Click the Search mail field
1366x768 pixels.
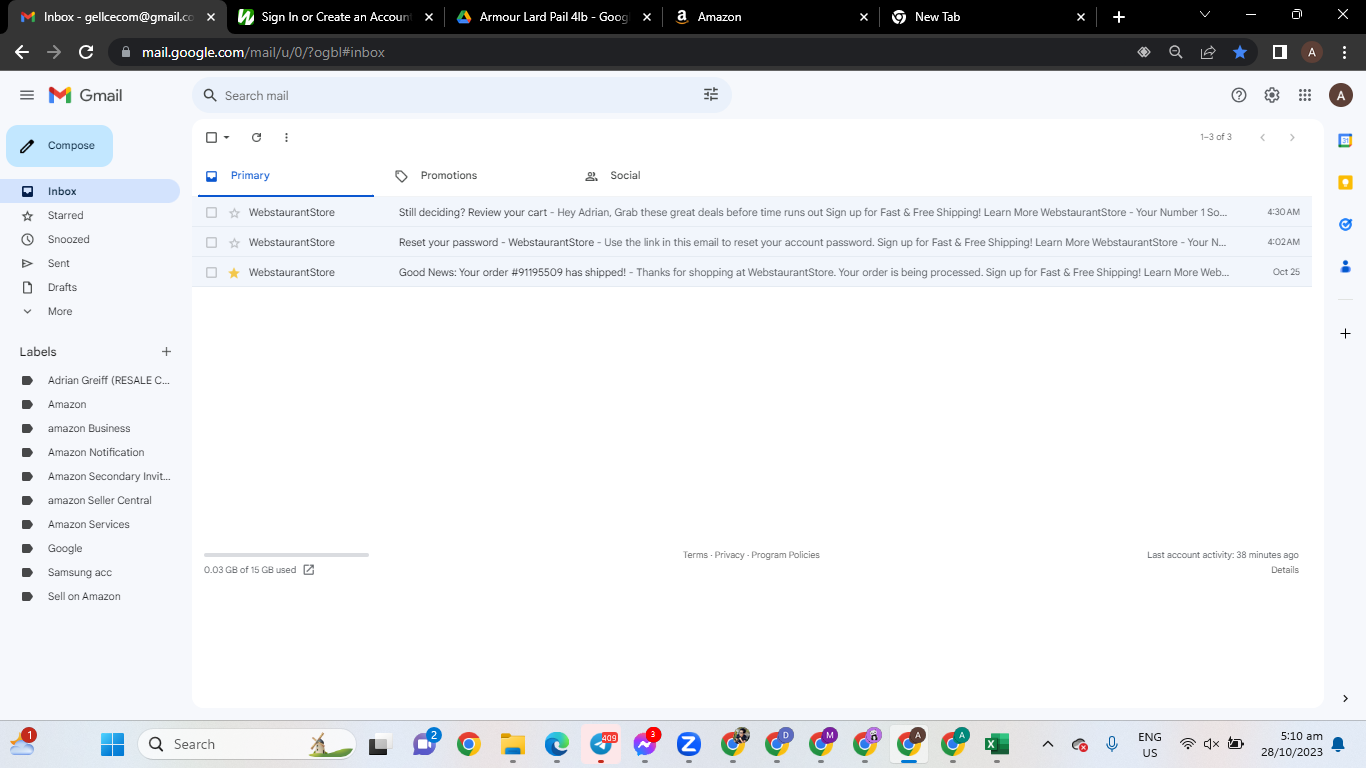click(461, 95)
